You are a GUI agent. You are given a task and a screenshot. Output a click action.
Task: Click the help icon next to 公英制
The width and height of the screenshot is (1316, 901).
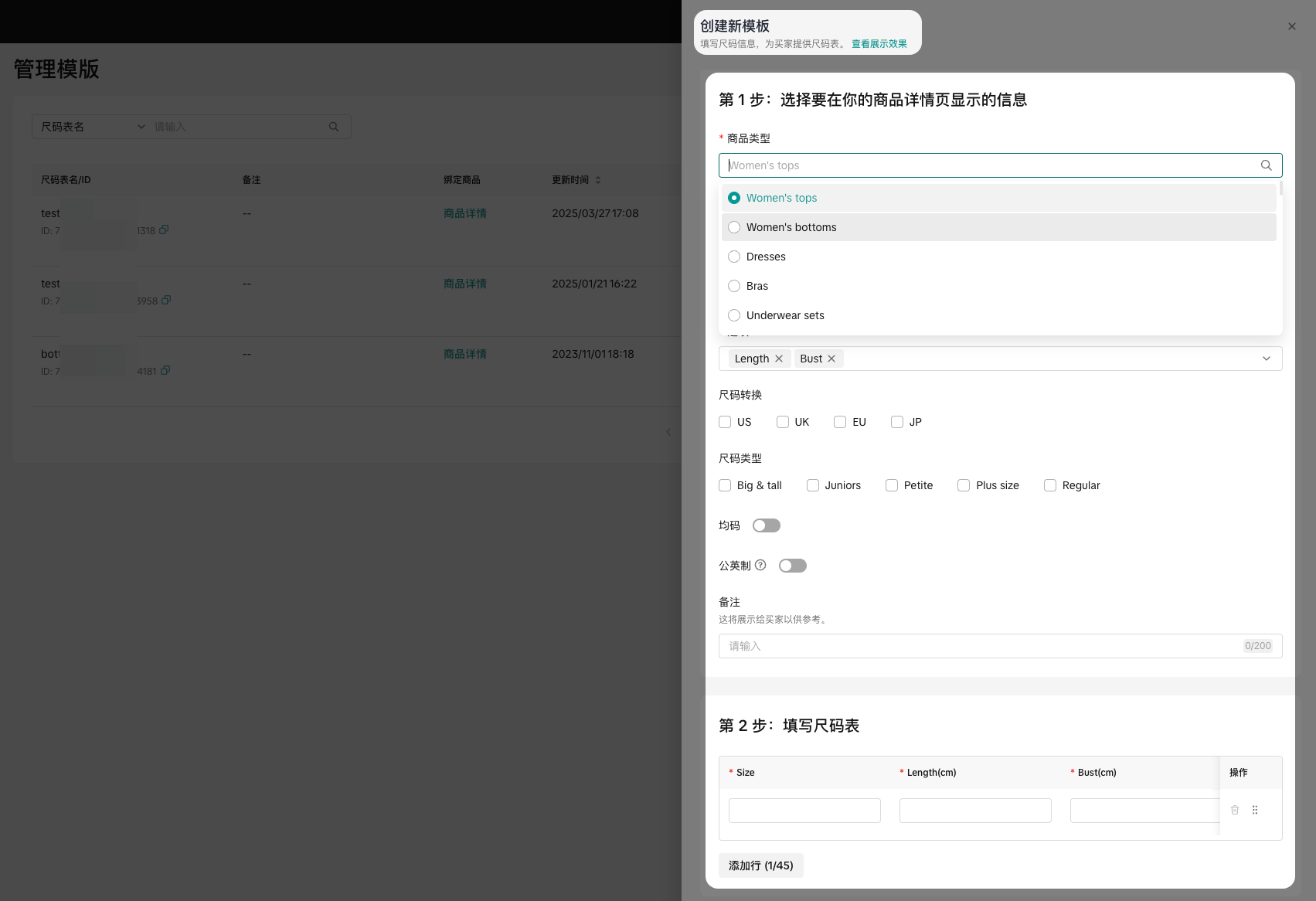[760, 565]
